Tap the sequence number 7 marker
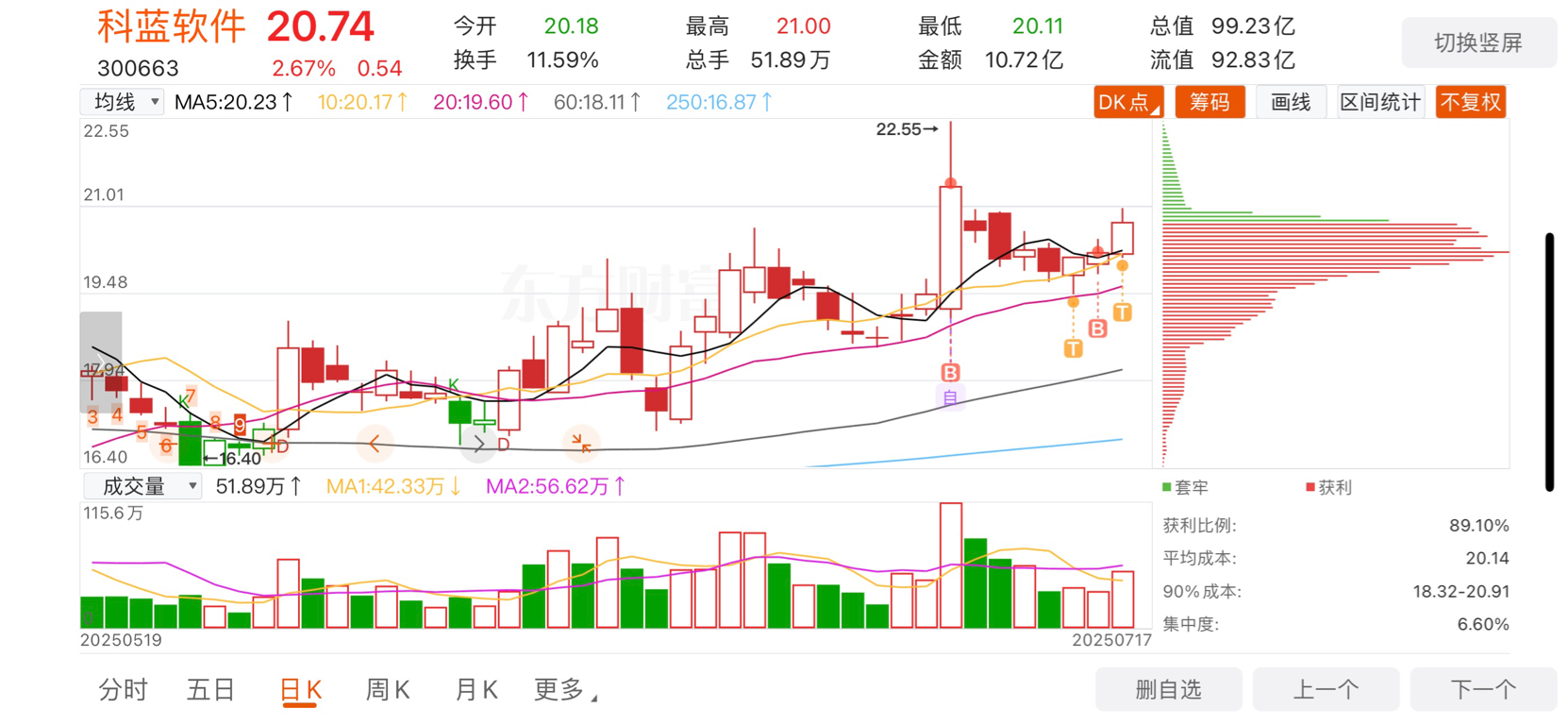The image size is (1568, 725). tap(191, 396)
